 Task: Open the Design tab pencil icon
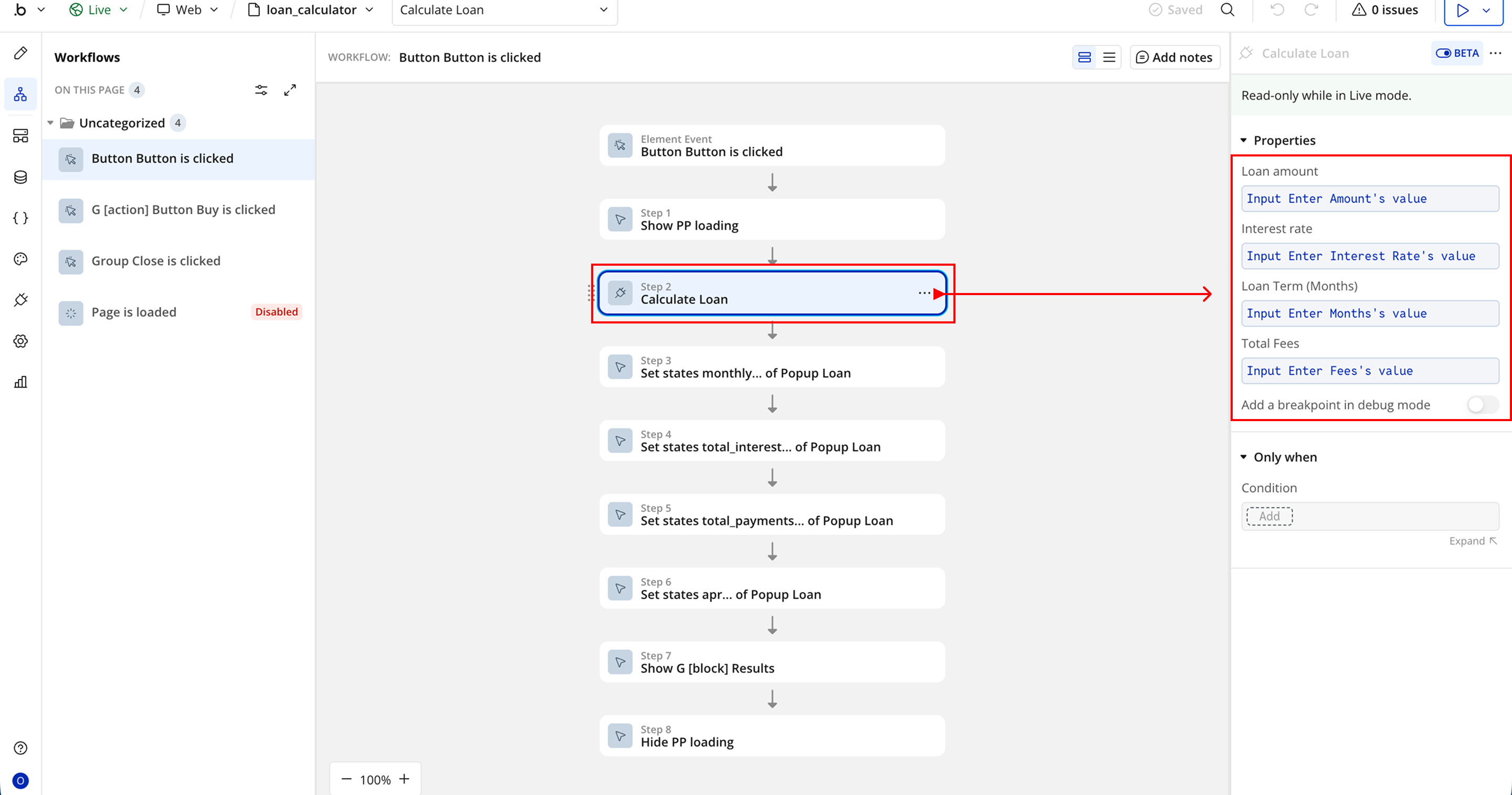[20, 54]
